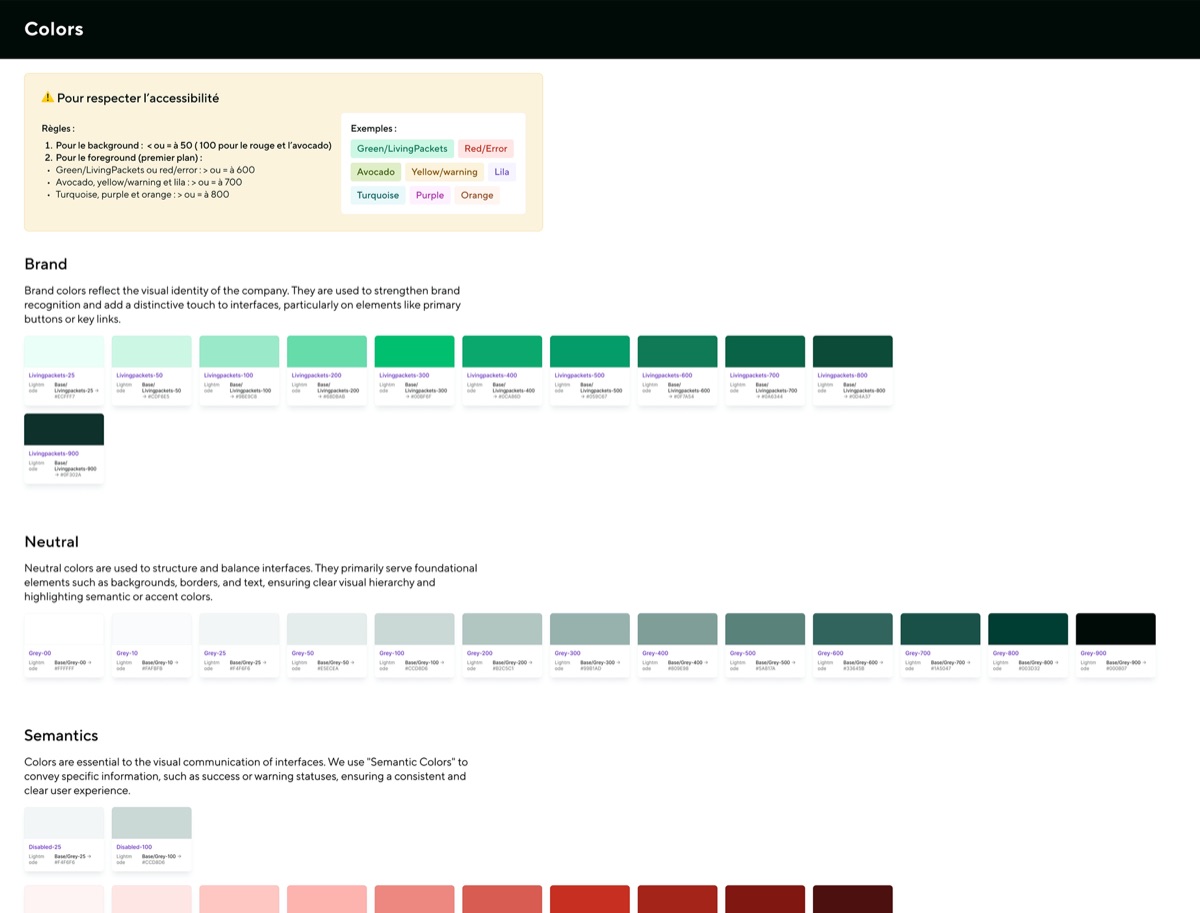Click the Grey-600 color swatch
This screenshot has width=1200, height=913.
point(853,629)
